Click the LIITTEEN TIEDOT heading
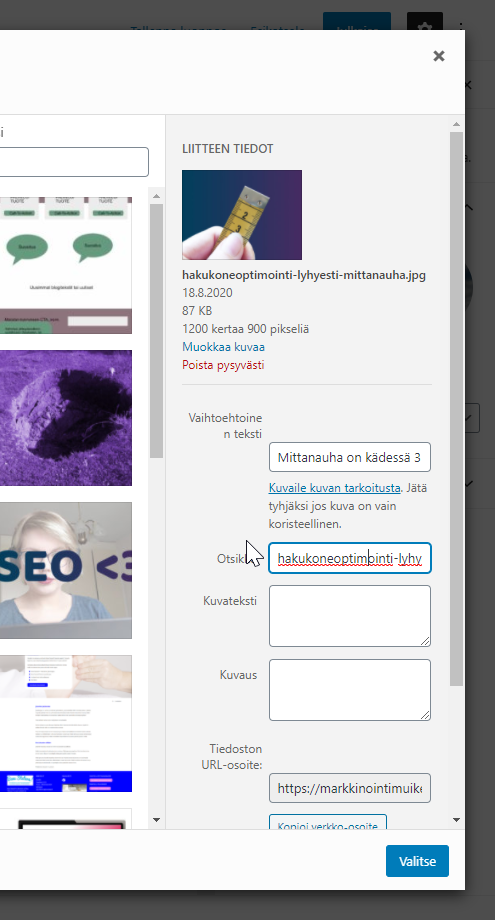Image resolution: width=495 pixels, height=920 pixels. tap(228, 148)
